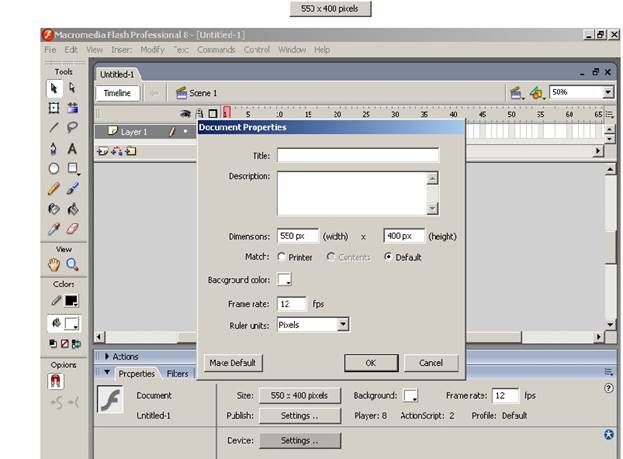The height and width of the screenshot is (459, 623).
Task: Click the width dimension field
Action: [x=298, y=236]
